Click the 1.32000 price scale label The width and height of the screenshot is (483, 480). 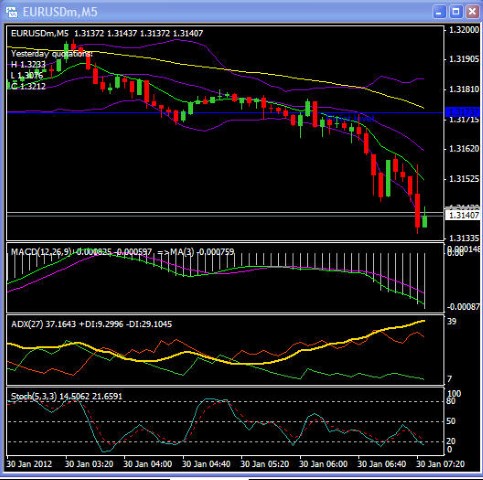464,30
